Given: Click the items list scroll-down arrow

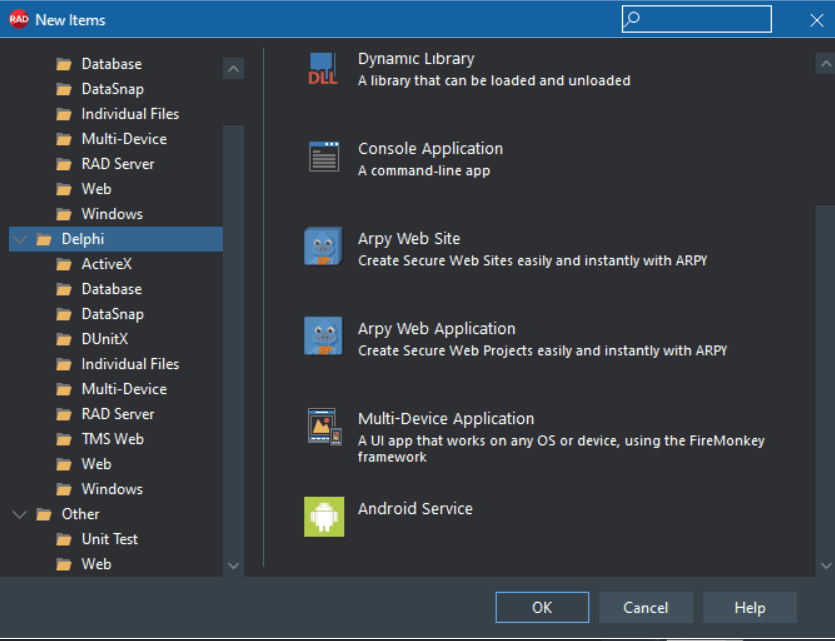Looking at the screenshot, I should tap(825, 565).
